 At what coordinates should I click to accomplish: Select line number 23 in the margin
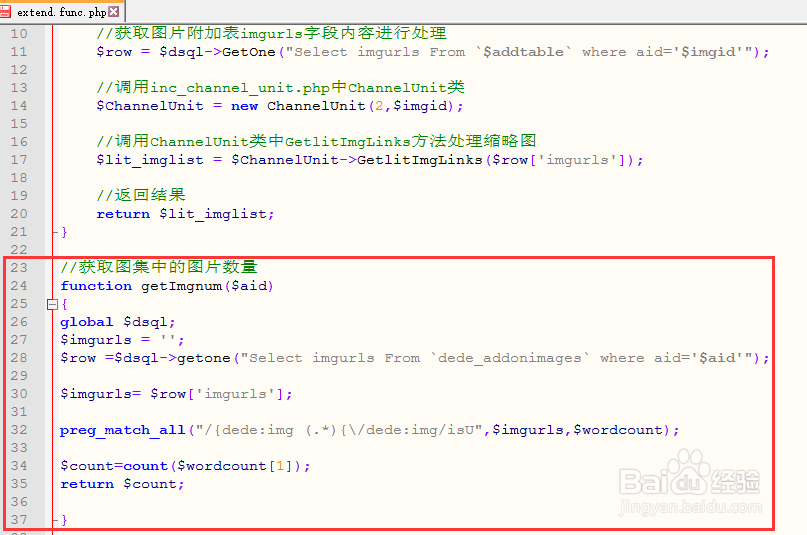click(x=19, y=268)
